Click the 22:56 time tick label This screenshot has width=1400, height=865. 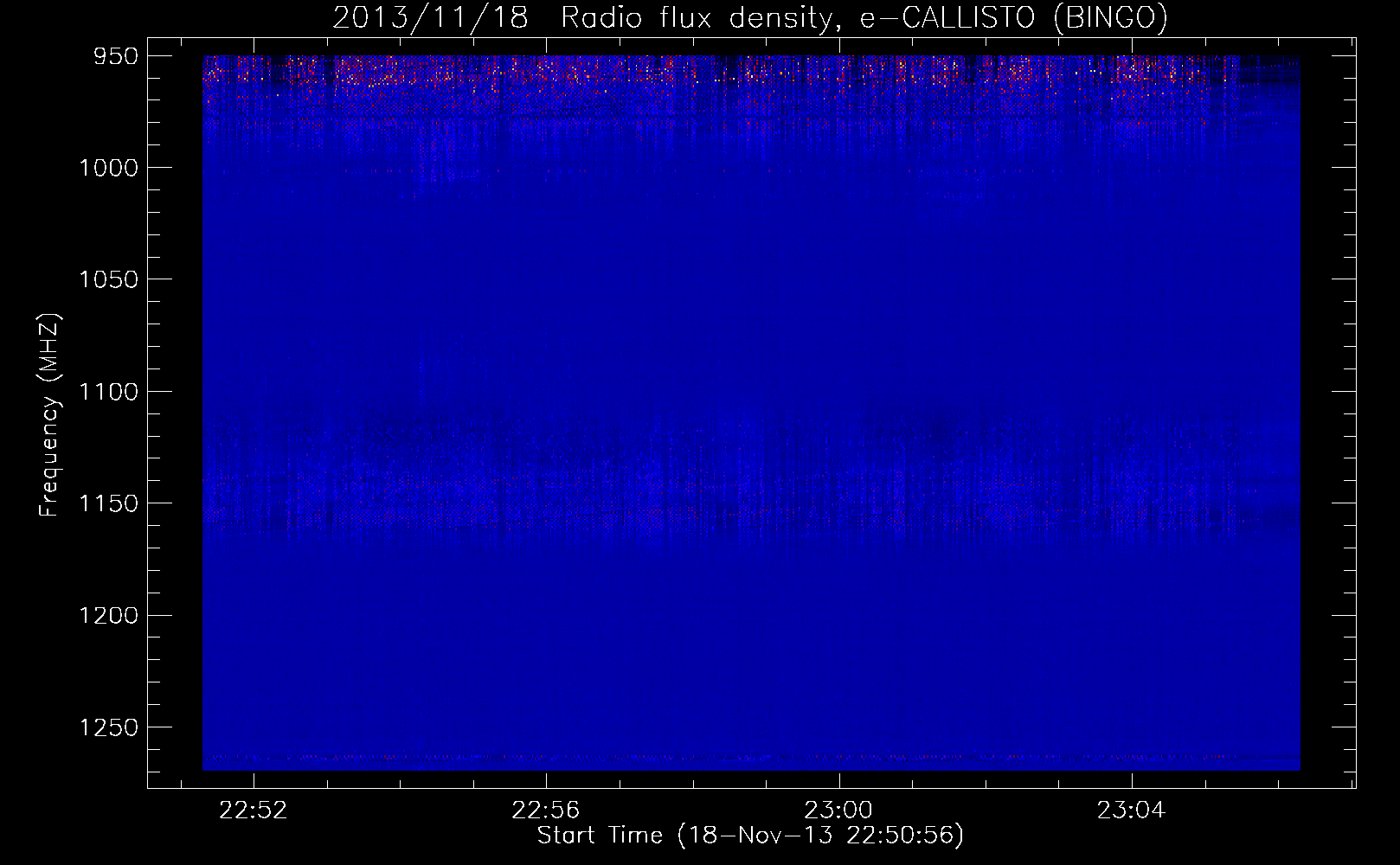(x=545, y=811)
